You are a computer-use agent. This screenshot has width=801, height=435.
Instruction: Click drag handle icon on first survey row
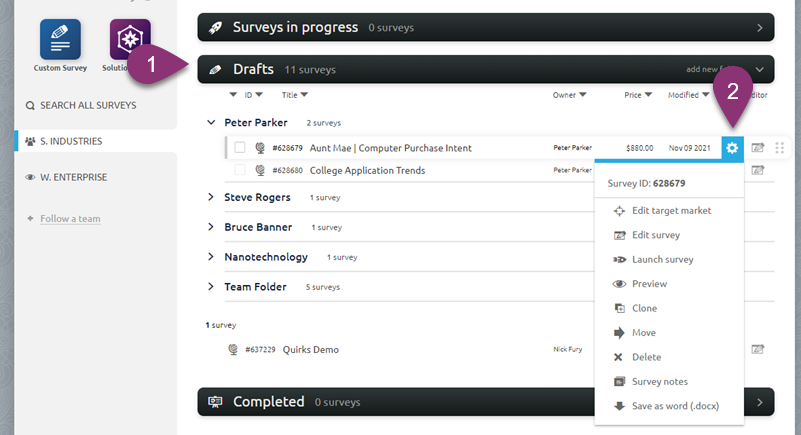tap(780, 148)
